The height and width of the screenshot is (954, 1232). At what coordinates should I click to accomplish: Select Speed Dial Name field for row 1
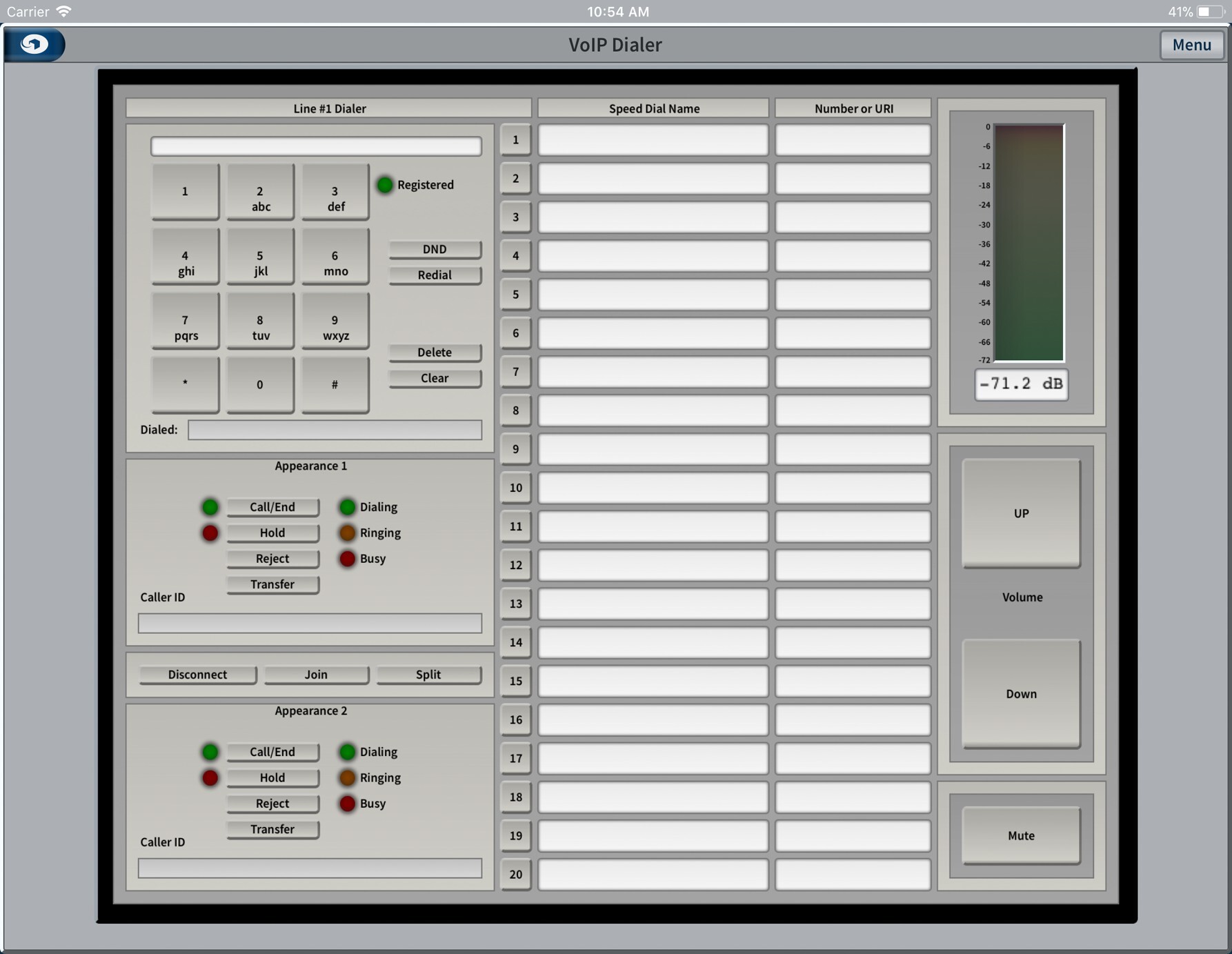[x=653, y=140]
